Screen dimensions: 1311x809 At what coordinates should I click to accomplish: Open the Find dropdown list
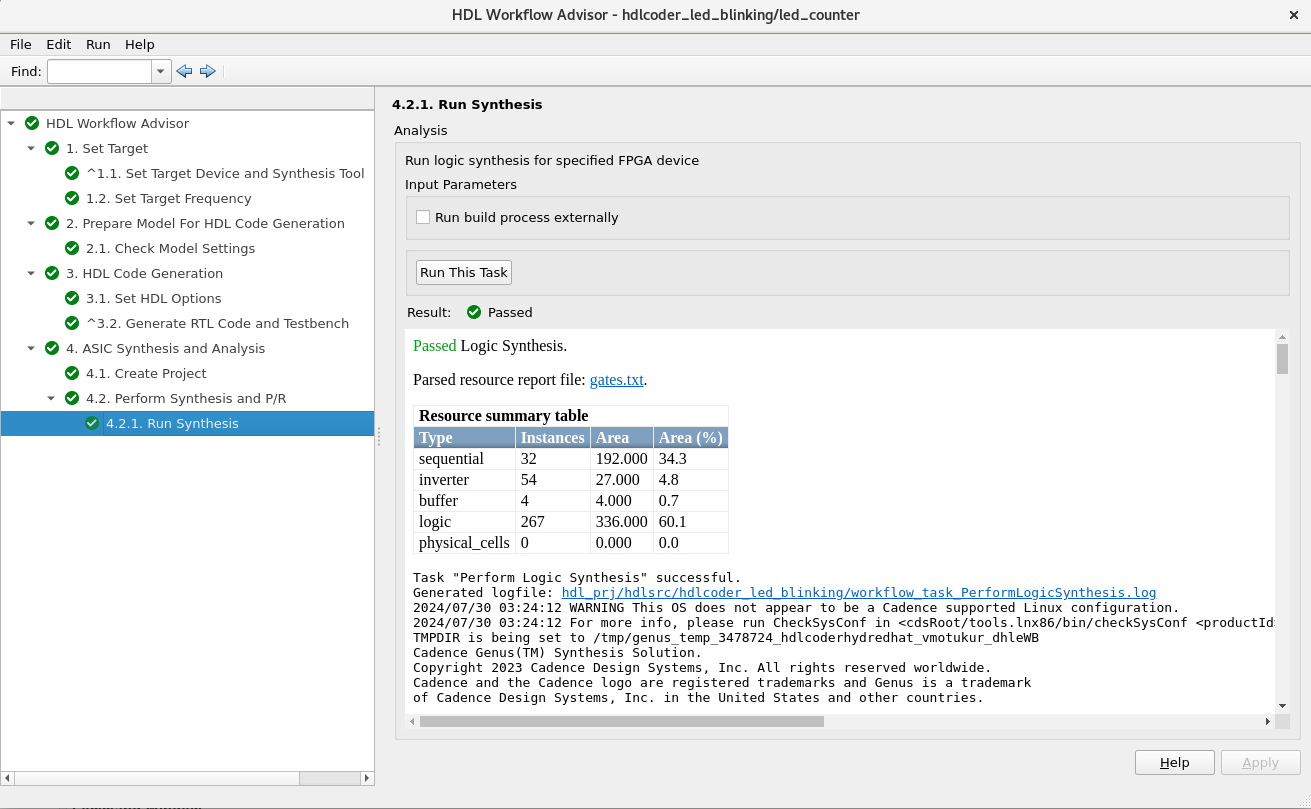pyautogui.click(x=160, y=71)
